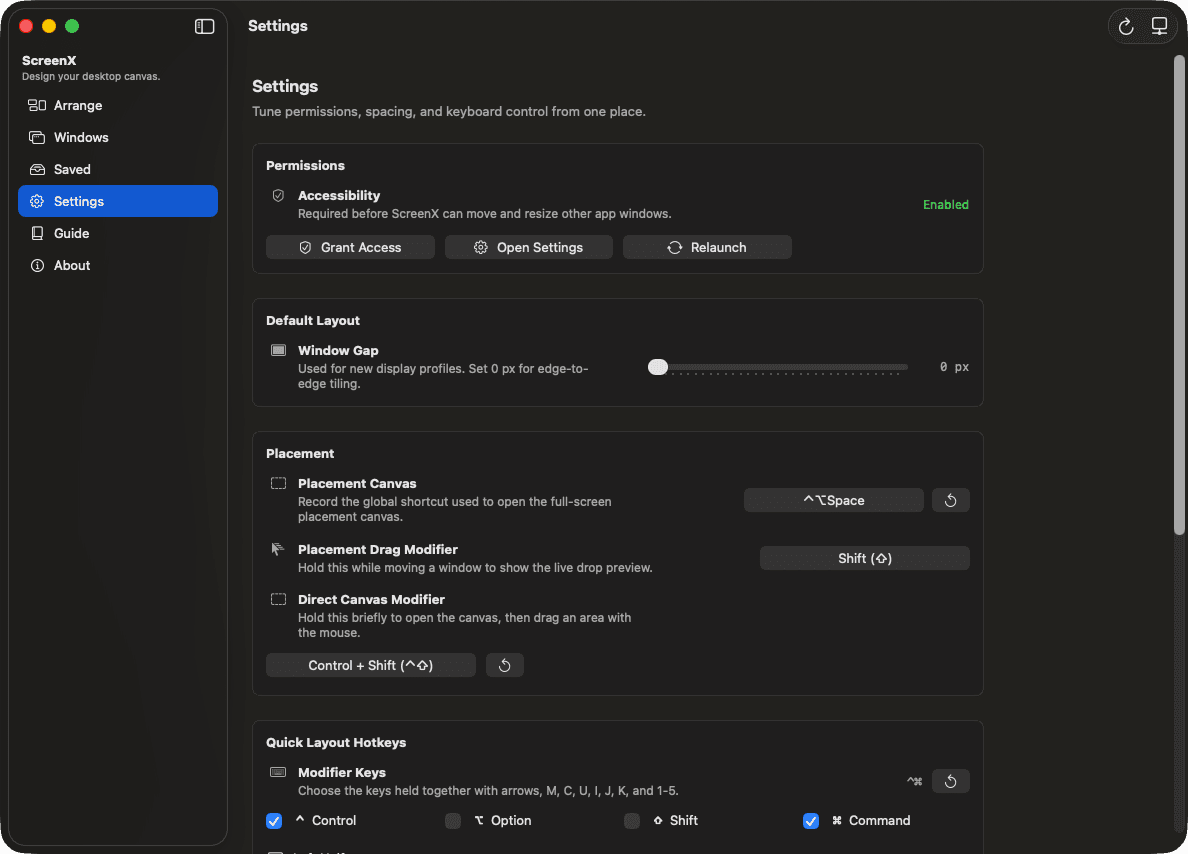Click the display monitor icon in top-right toolbar
The height and width of the screenshot is (854, 1188).
[x=1159, y=27]
